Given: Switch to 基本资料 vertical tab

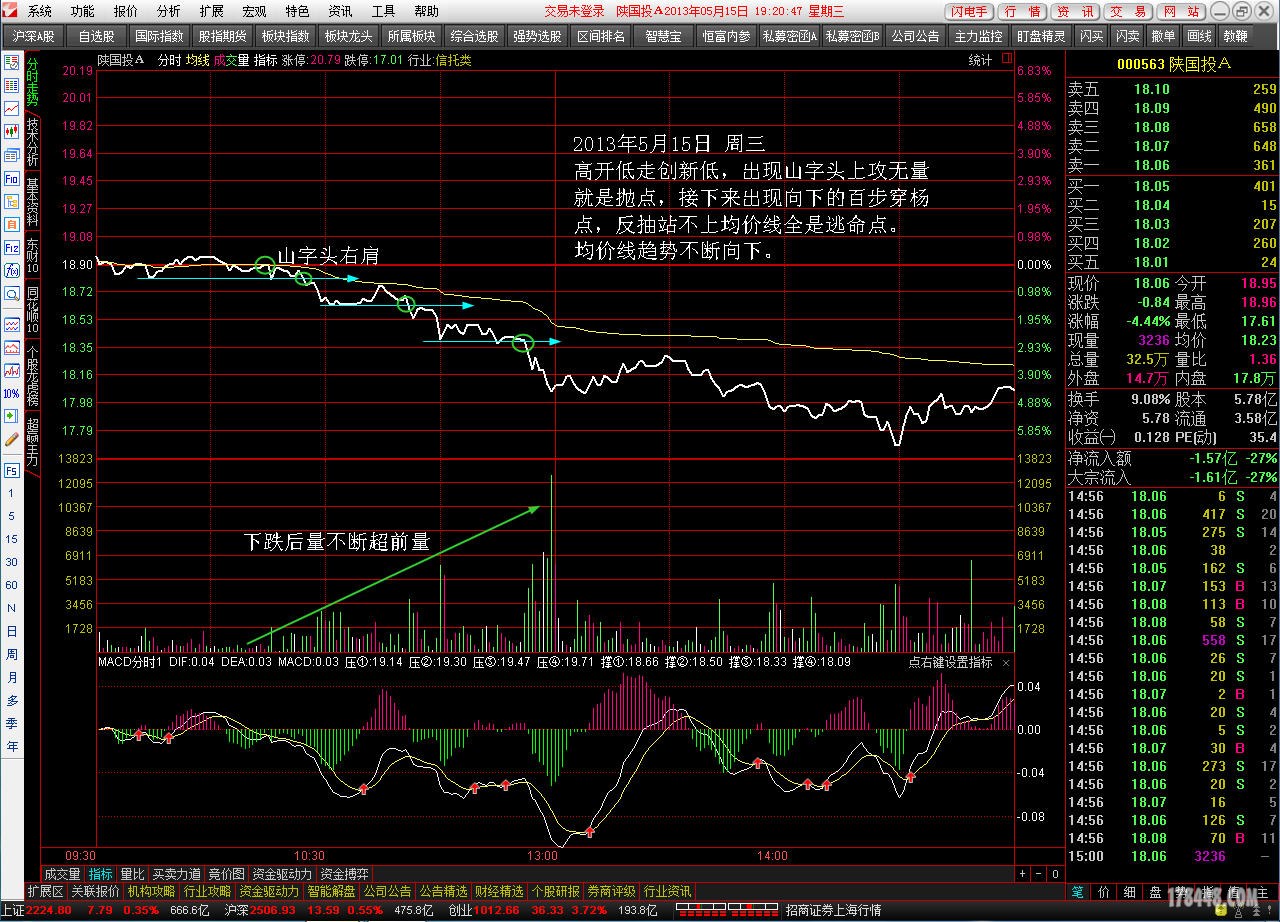Looking at the screenshot, I should (x=33, y=203).
